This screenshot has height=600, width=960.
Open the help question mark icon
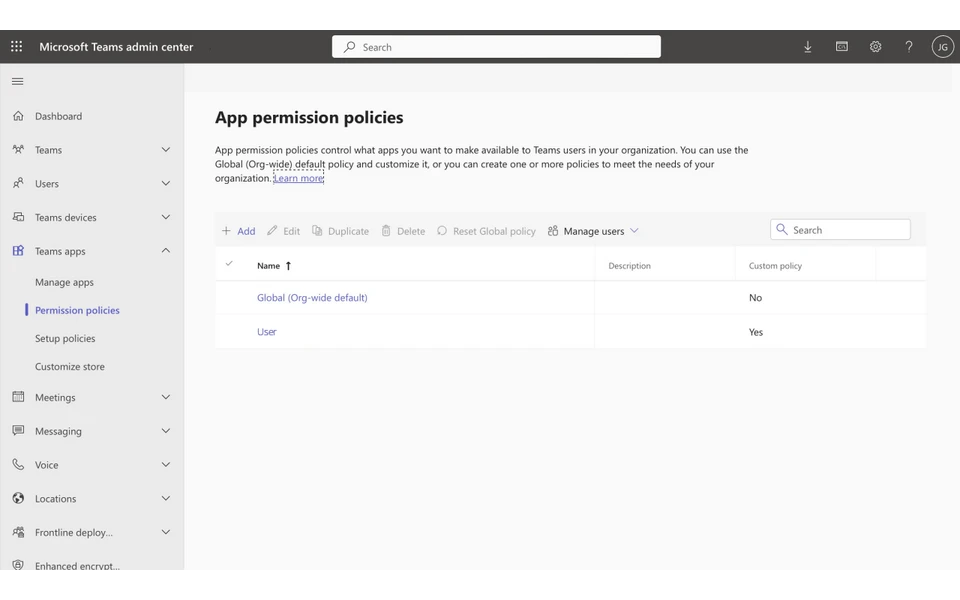pos(908,46)
